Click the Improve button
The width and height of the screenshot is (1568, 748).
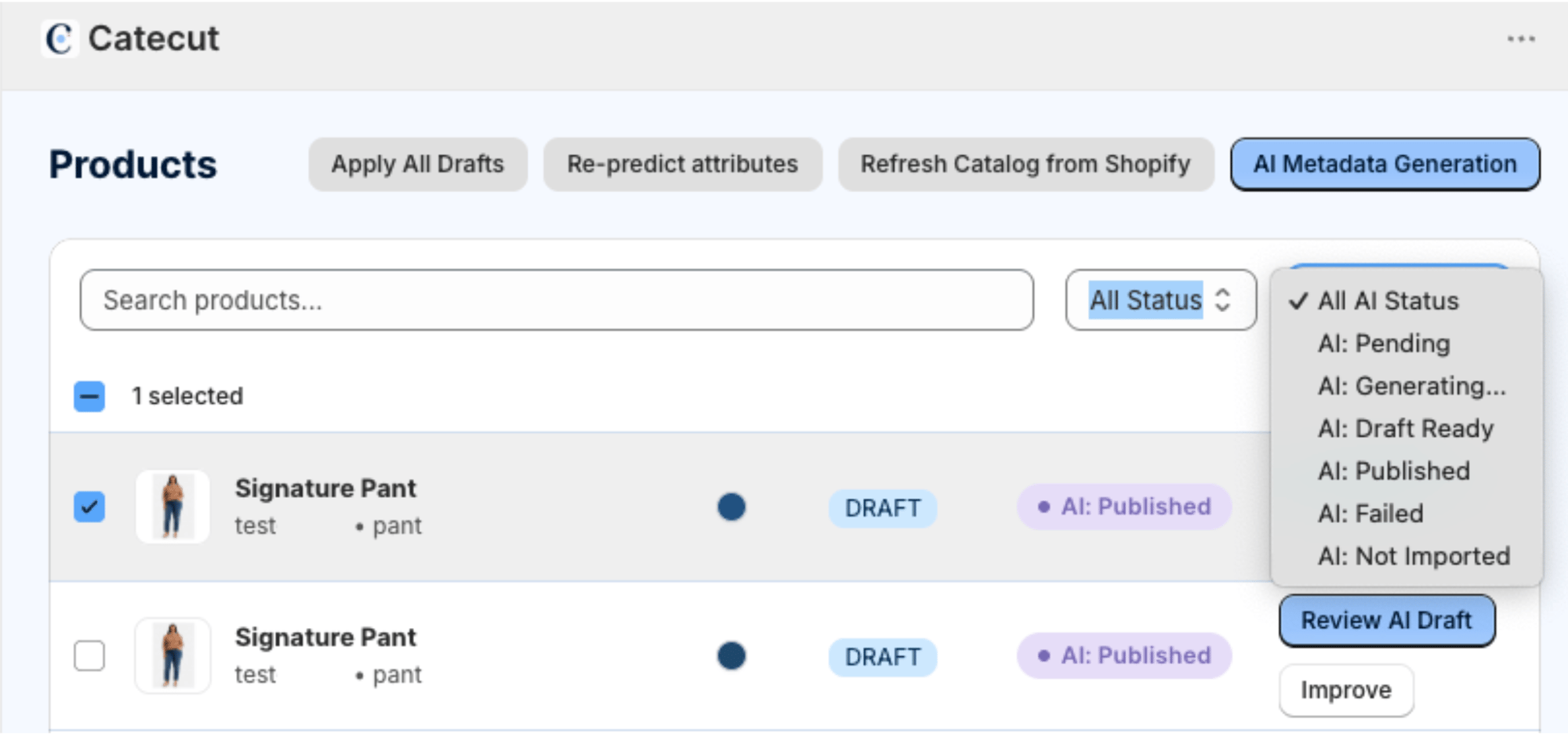tap(1346, 690)
